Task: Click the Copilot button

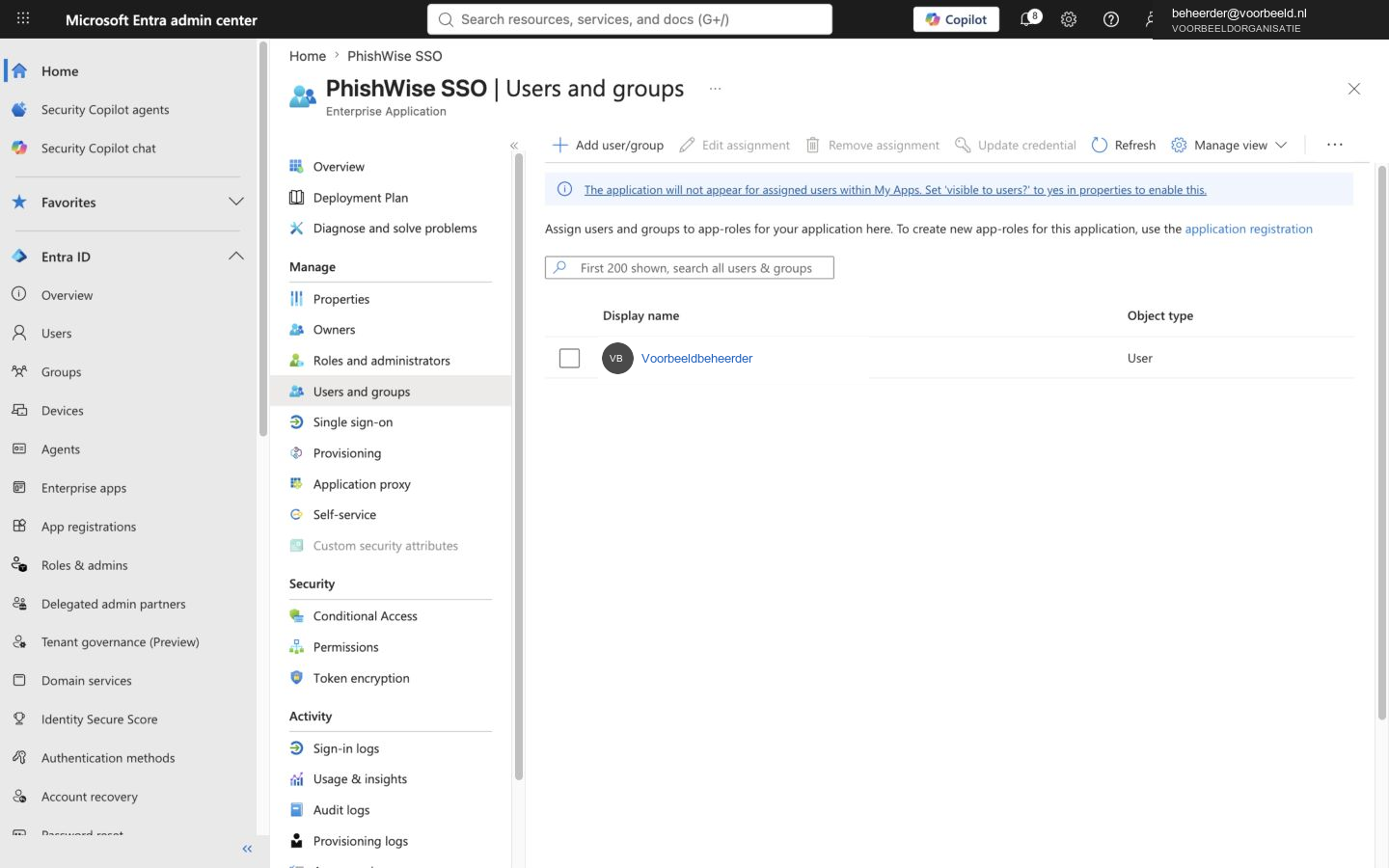Action: click(x=957, y=19)
